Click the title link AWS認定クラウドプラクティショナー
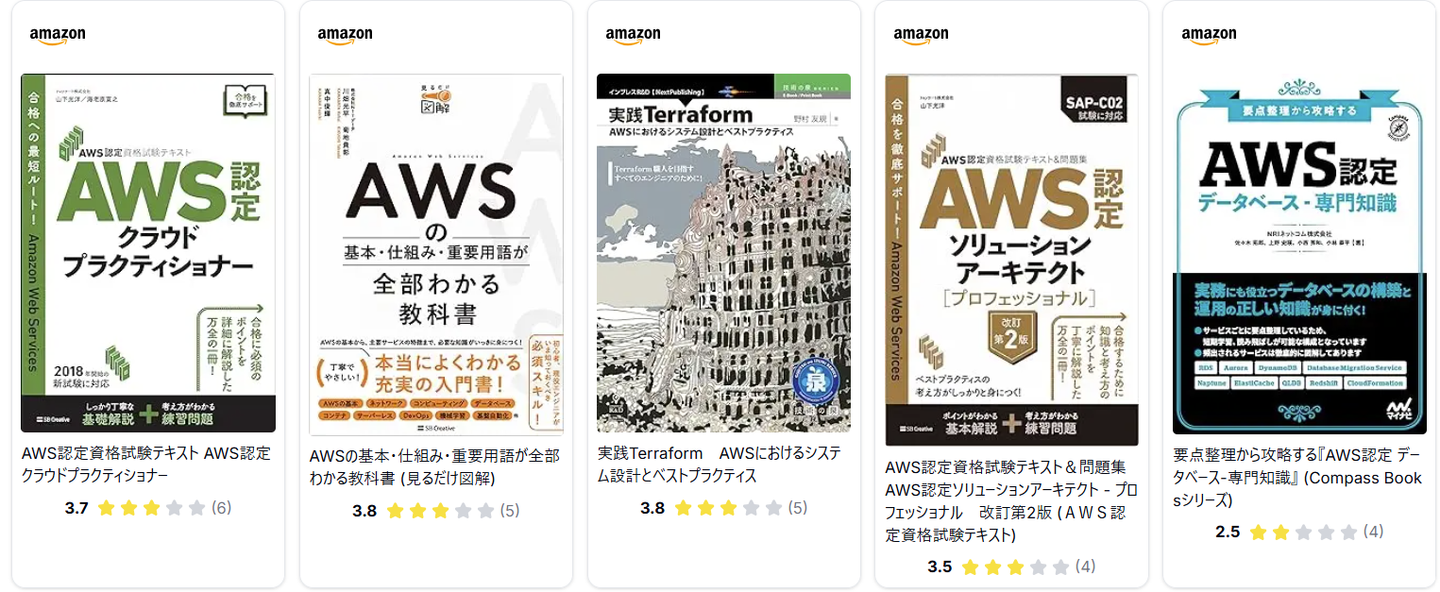 pos(146,464)
